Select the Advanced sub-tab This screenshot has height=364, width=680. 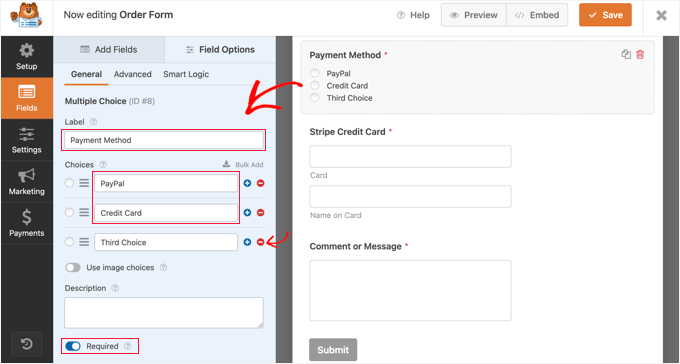[x=133, y=74]
